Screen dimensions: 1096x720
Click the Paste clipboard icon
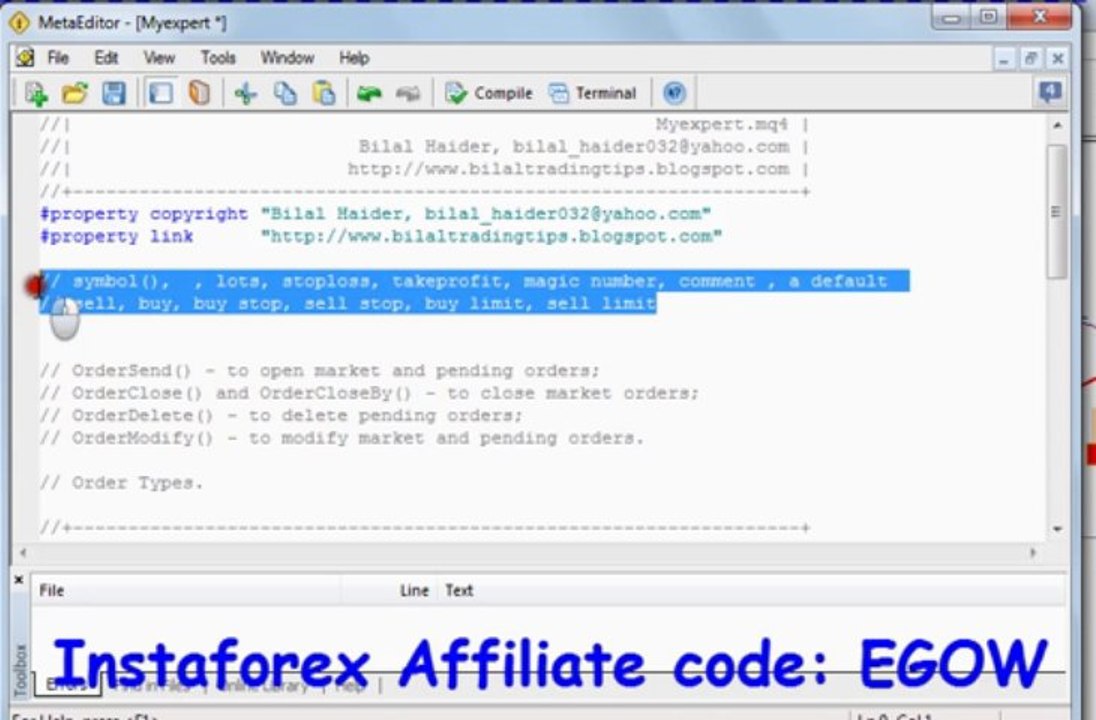(x=324, y=93)
